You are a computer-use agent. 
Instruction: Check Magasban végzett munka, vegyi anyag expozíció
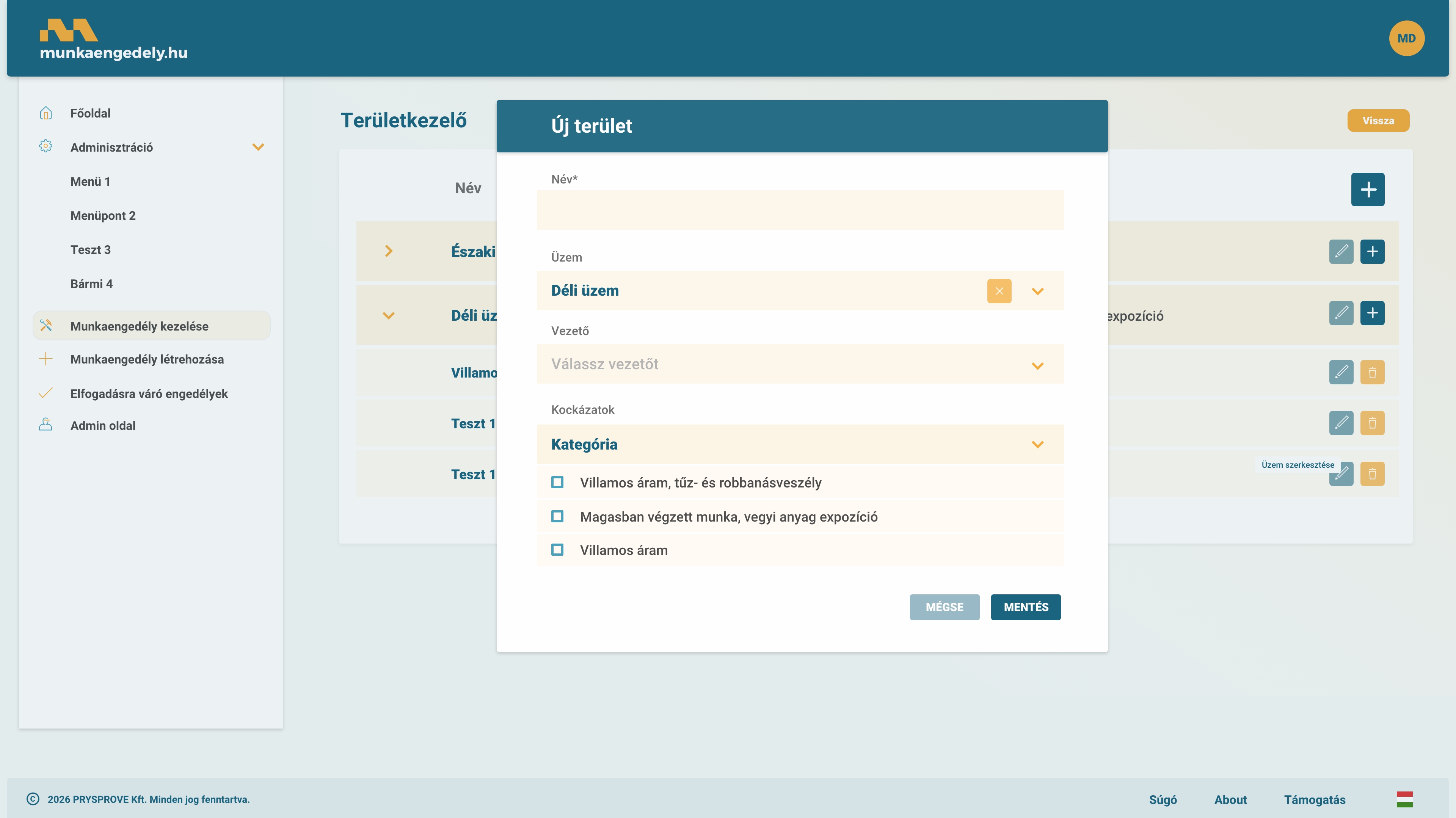[557, 516]
